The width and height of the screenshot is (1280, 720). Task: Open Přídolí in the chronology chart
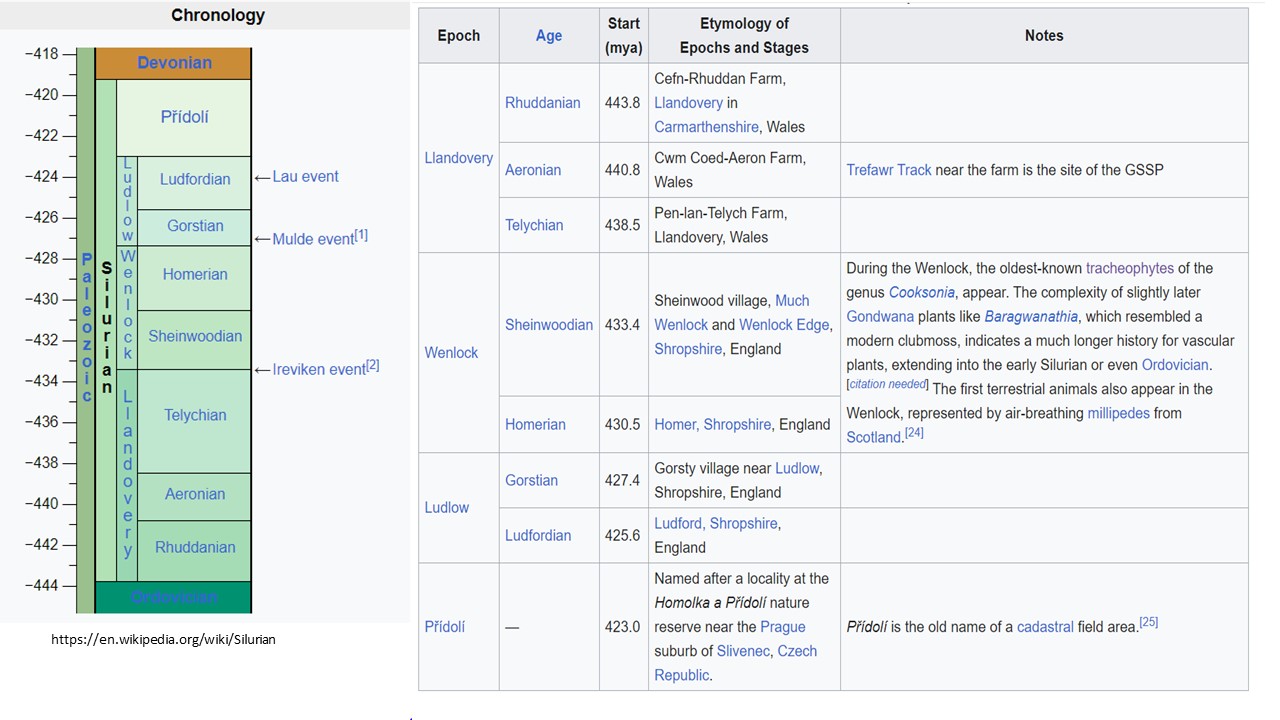tap(185, 117)
